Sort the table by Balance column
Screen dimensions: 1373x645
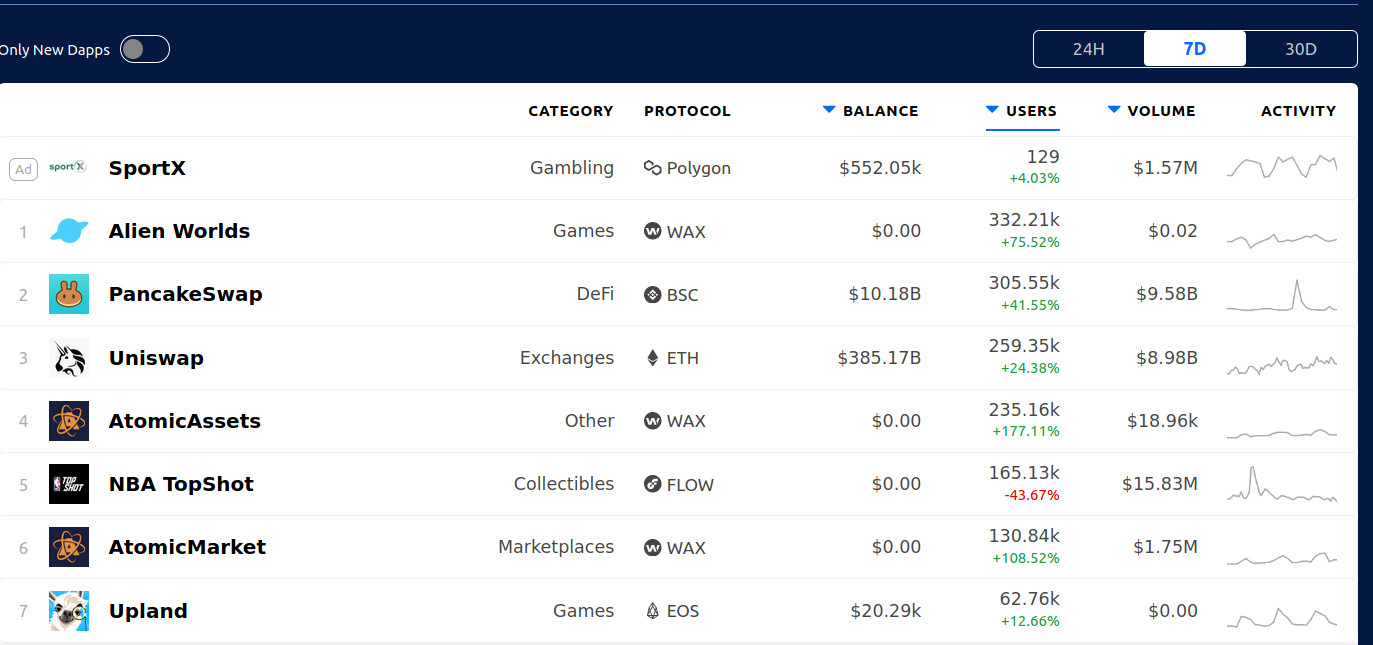coord(870,111)
